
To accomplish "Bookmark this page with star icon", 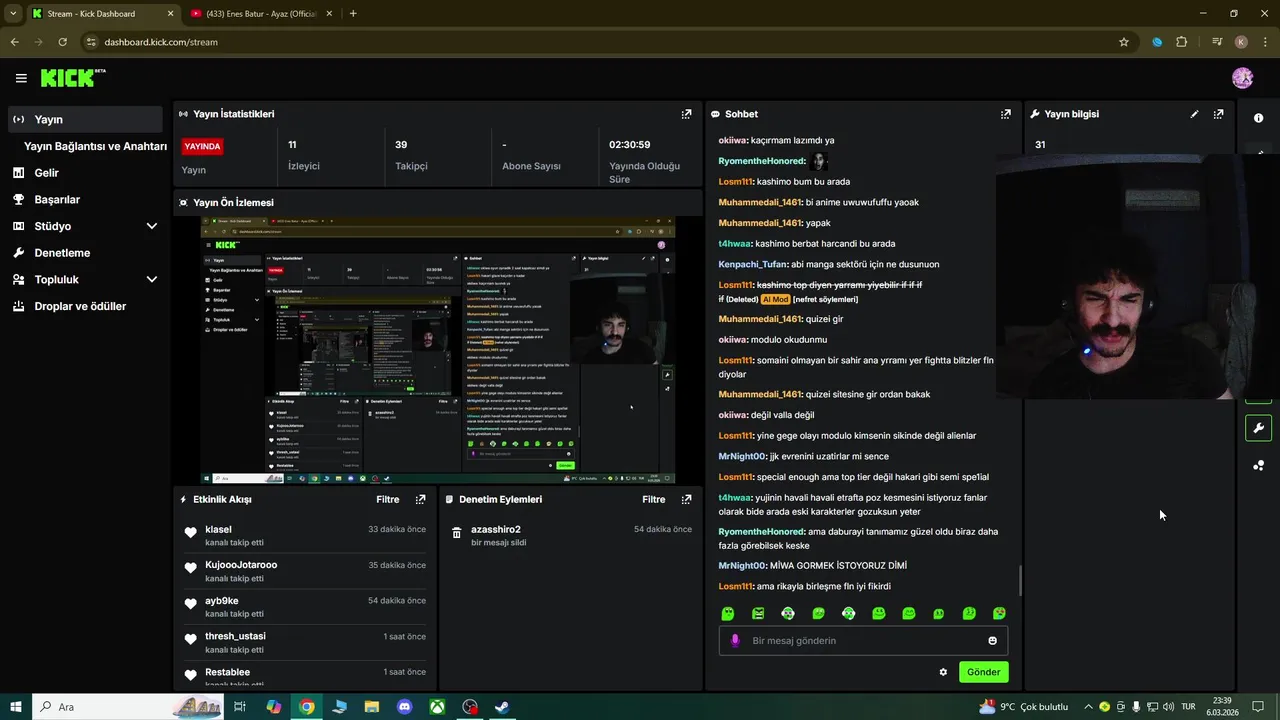I will pyautogui.click(x=1124, y=42).
